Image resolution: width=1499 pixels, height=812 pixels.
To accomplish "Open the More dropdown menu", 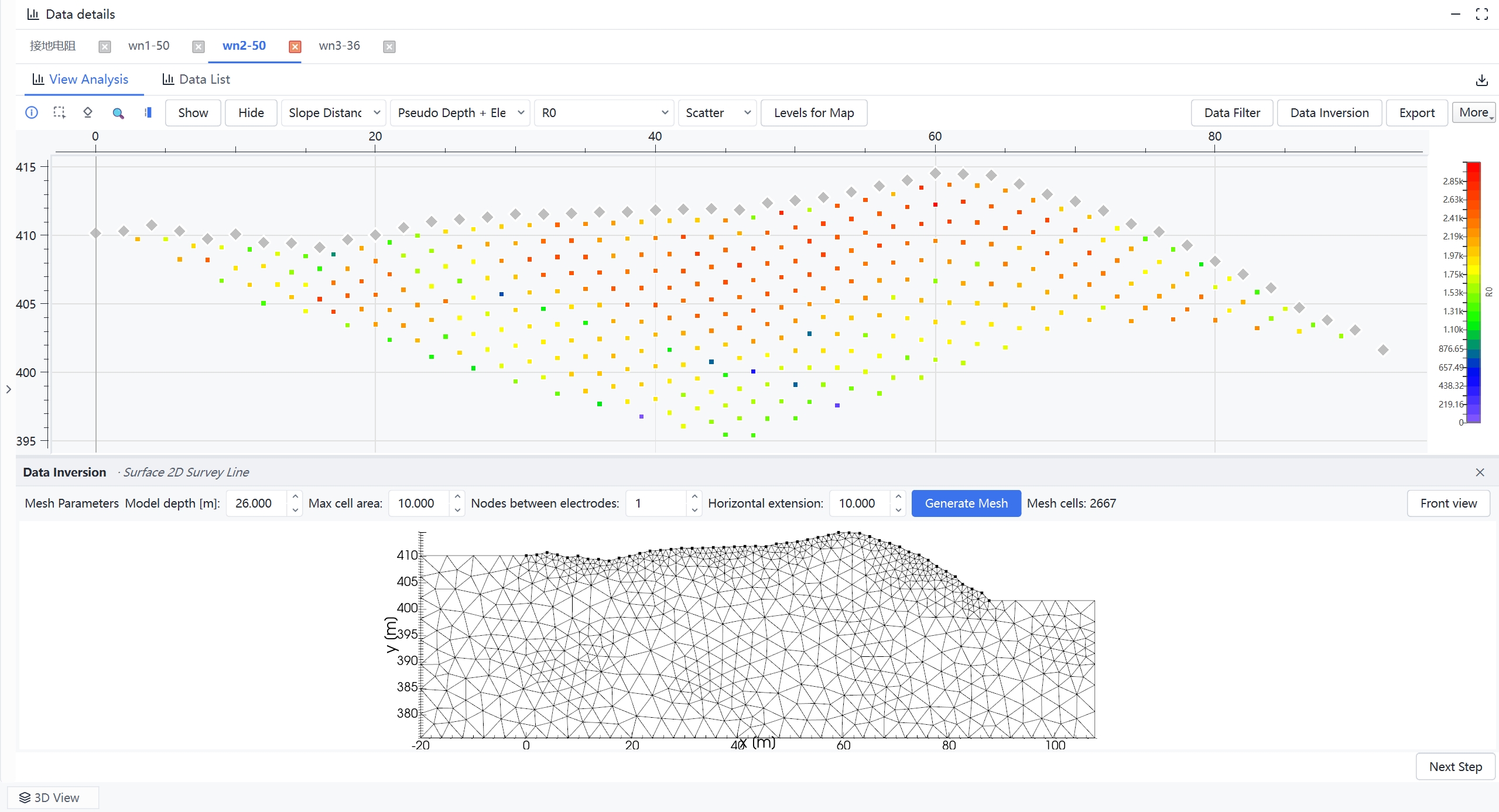I will (1474, 112).
